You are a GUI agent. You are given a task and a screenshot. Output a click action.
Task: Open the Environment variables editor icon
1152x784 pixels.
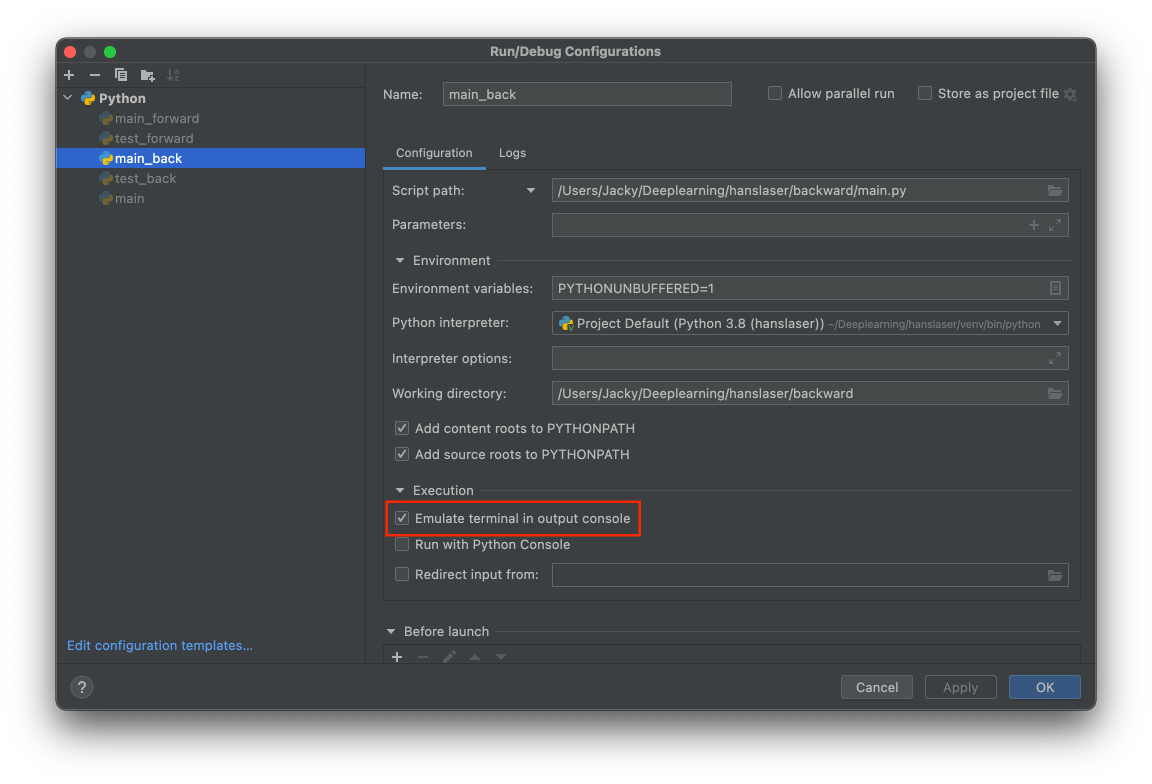point(1055,288)
